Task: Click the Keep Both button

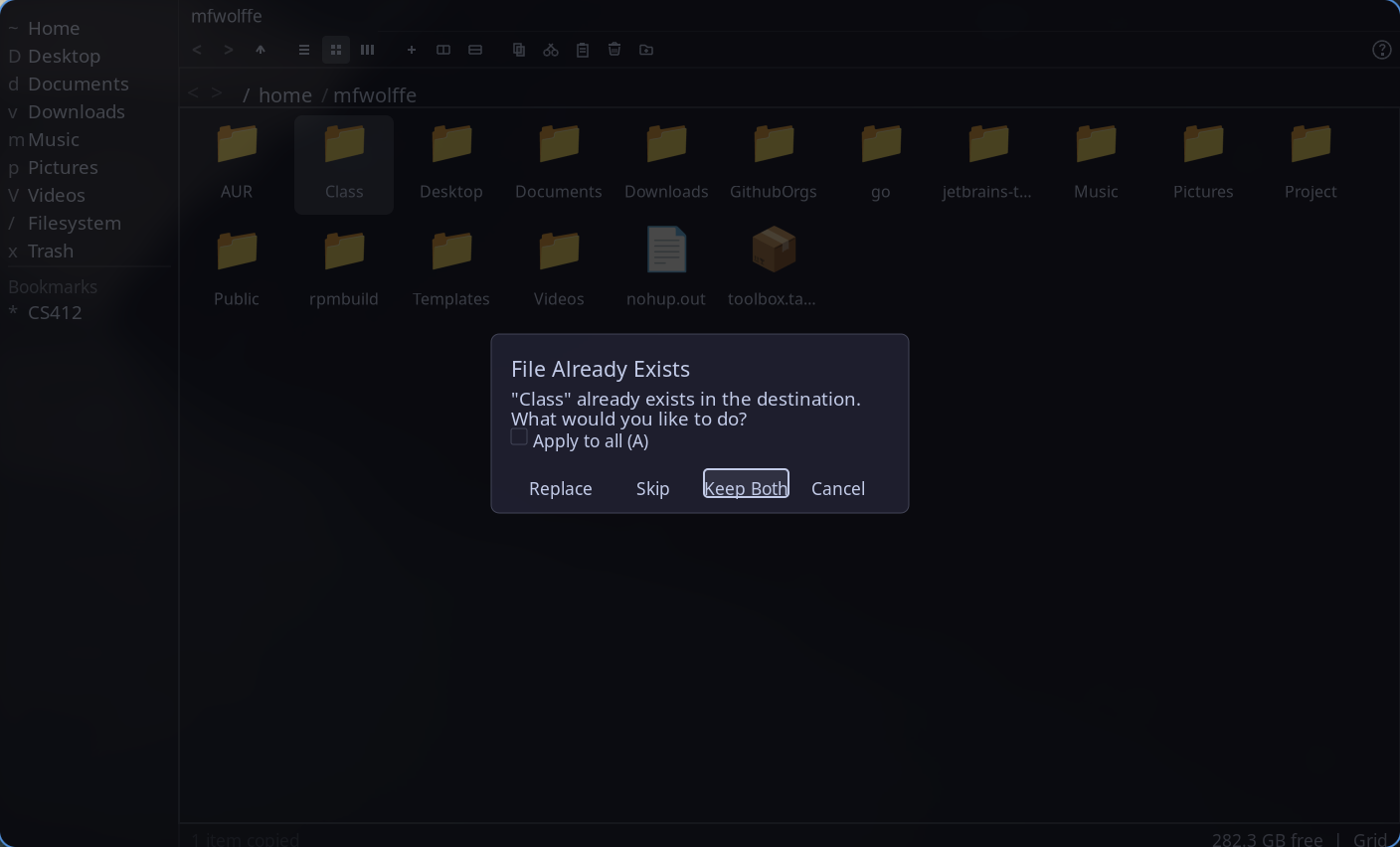Action: 746,487
